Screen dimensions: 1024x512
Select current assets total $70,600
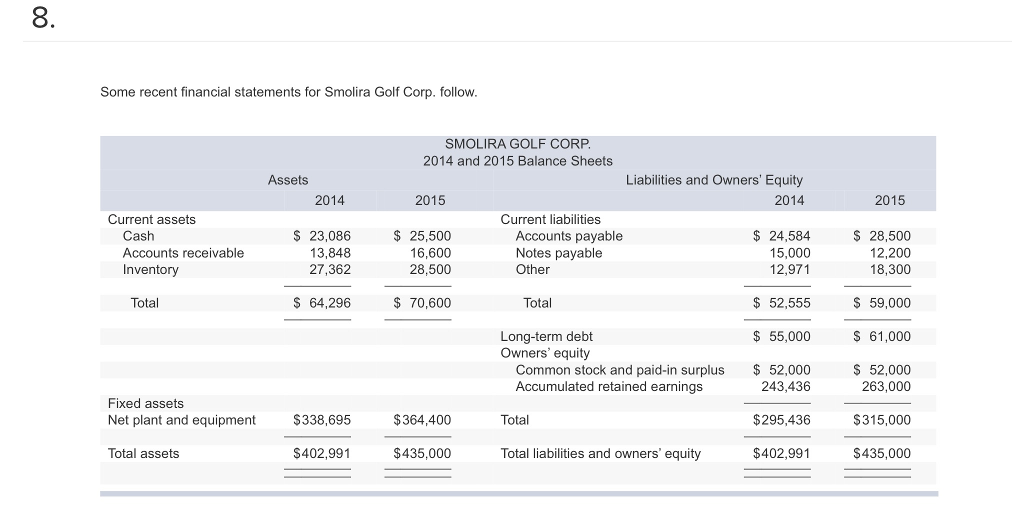(x=422, y=303)
